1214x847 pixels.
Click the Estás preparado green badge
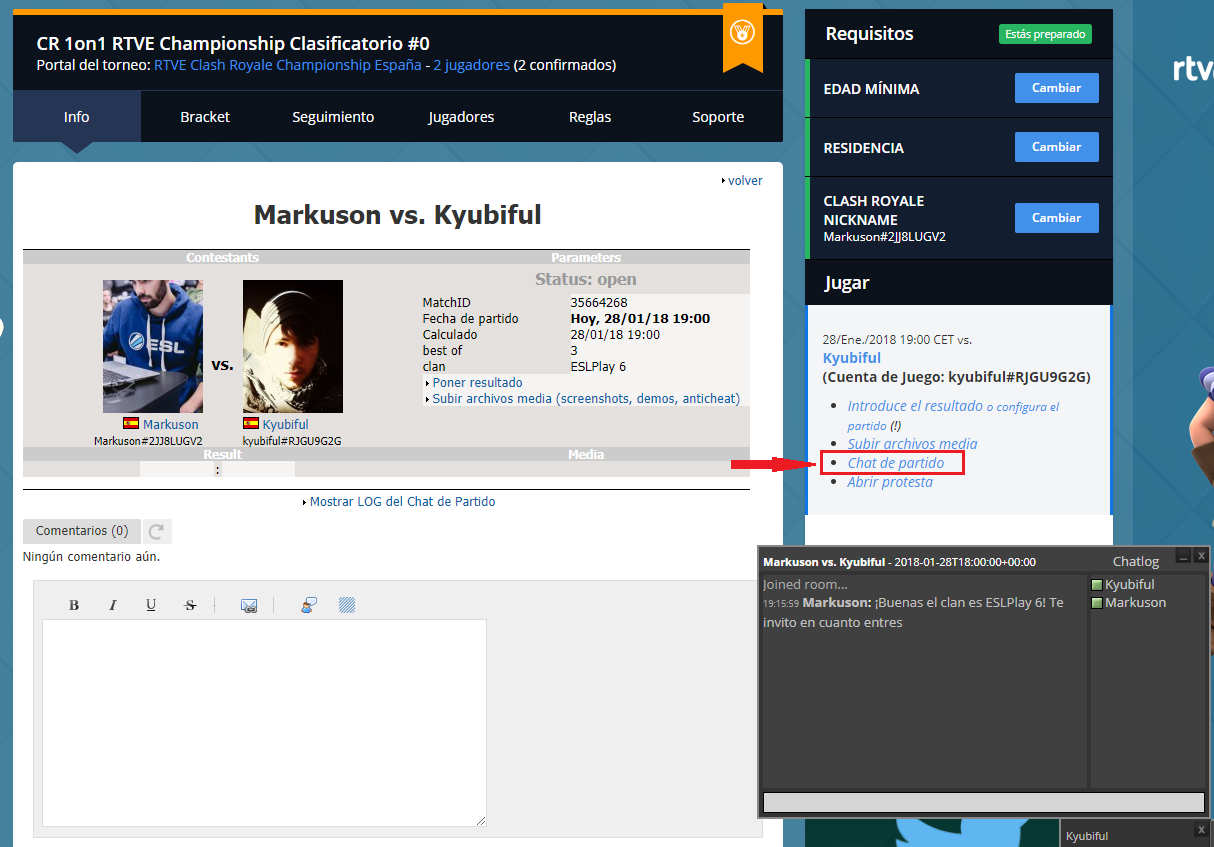coord(1045,34)
